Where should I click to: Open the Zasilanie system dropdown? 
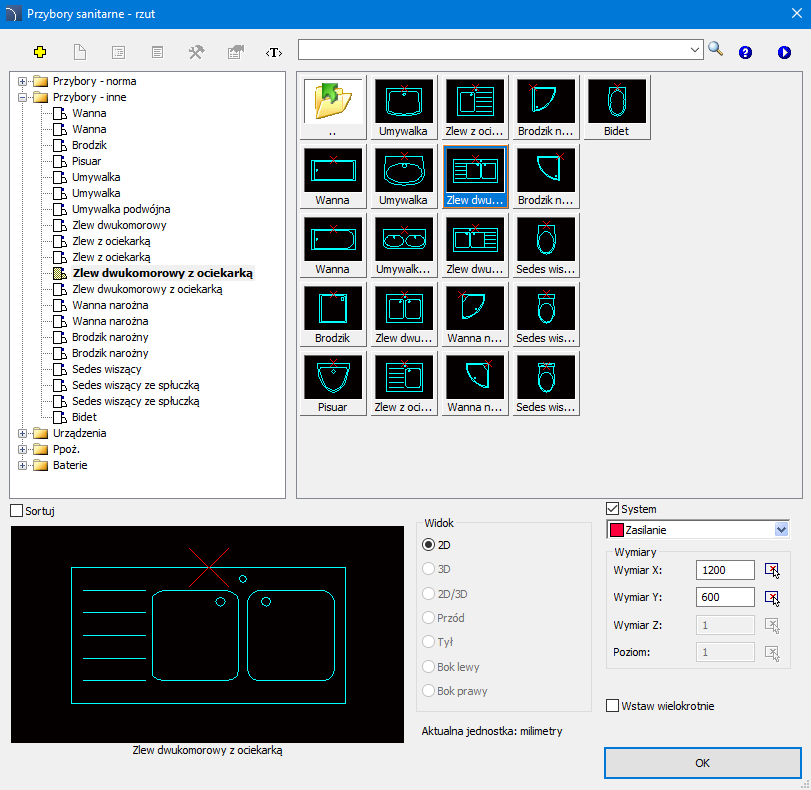tap(781, 530)
